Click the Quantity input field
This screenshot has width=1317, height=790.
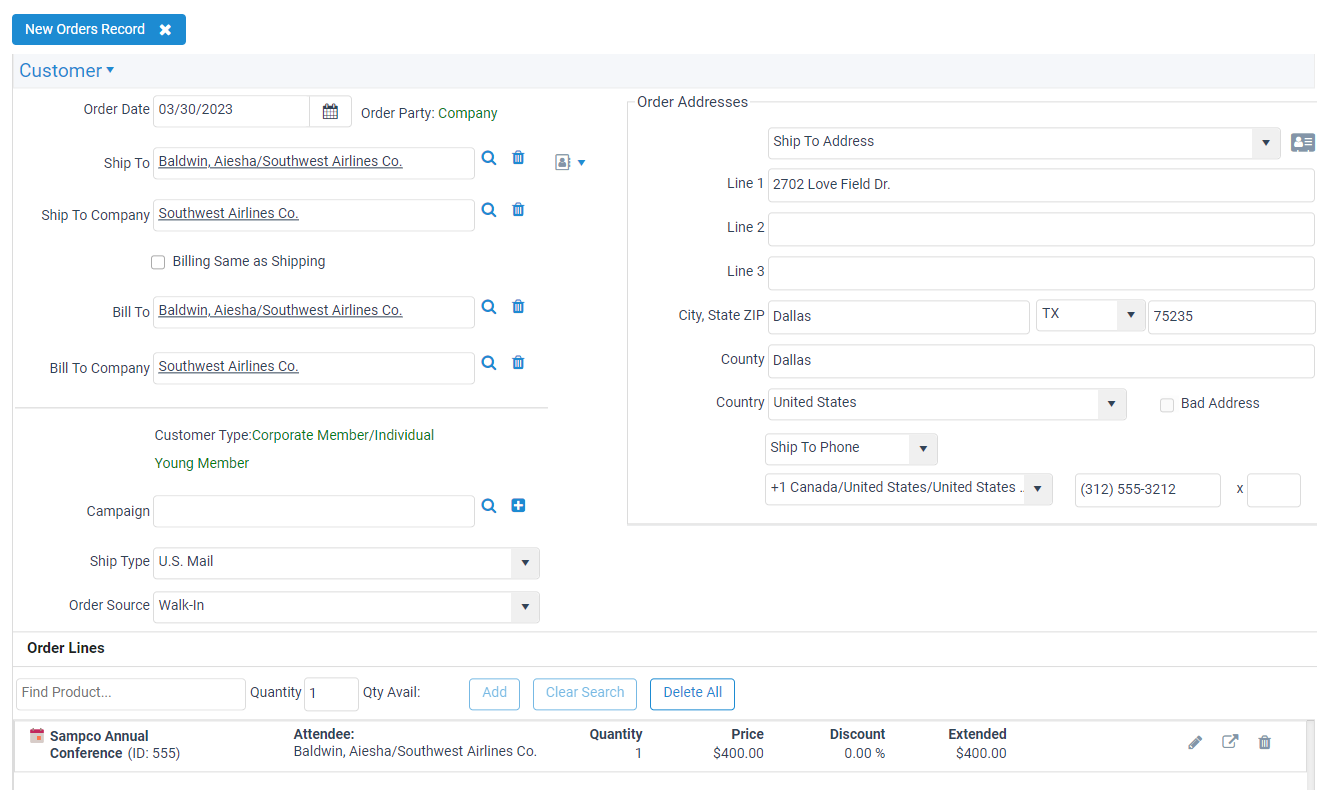[x=331, y=694]
